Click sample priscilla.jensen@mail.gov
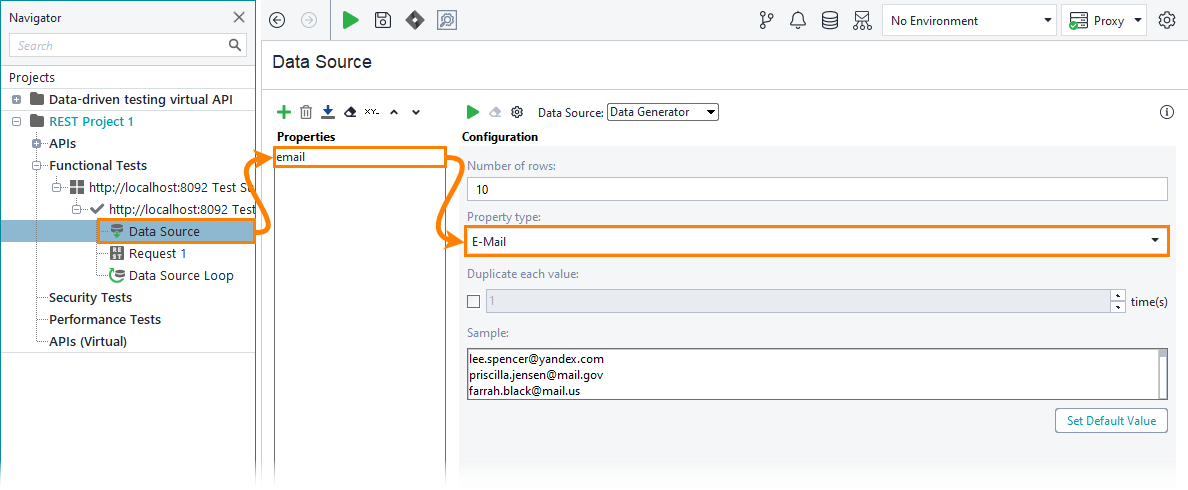The image size is (1188, 490). tap(536, 375)
